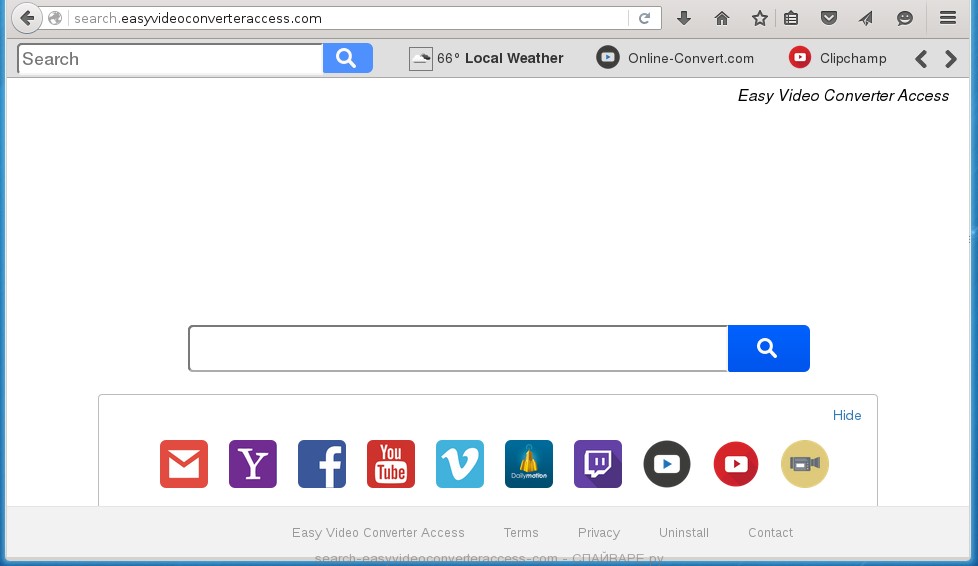Open the Dailymotion shortcut icon
This screenshot has width=978, height=566.
pyautogui.click(x=529, y=464)
